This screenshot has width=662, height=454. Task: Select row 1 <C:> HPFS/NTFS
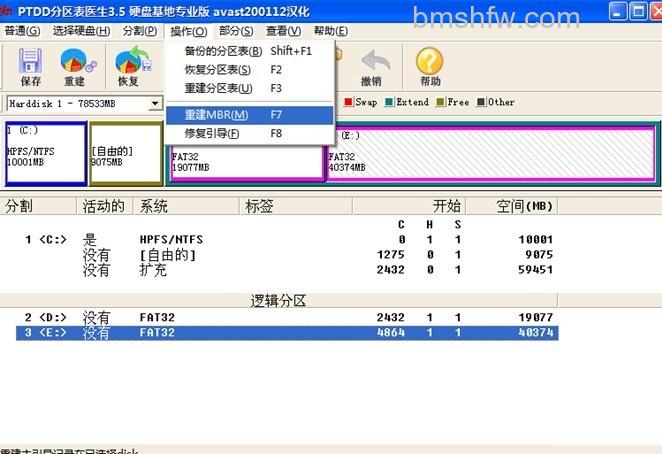tap(287, 239)
